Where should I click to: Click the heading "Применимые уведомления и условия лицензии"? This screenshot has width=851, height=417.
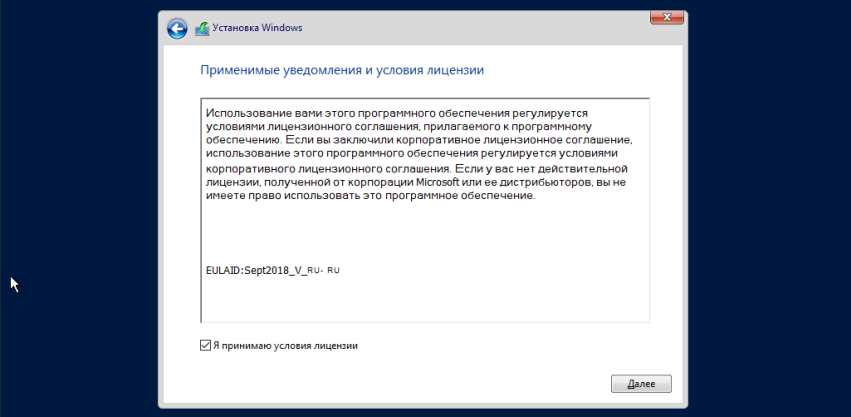342,71
